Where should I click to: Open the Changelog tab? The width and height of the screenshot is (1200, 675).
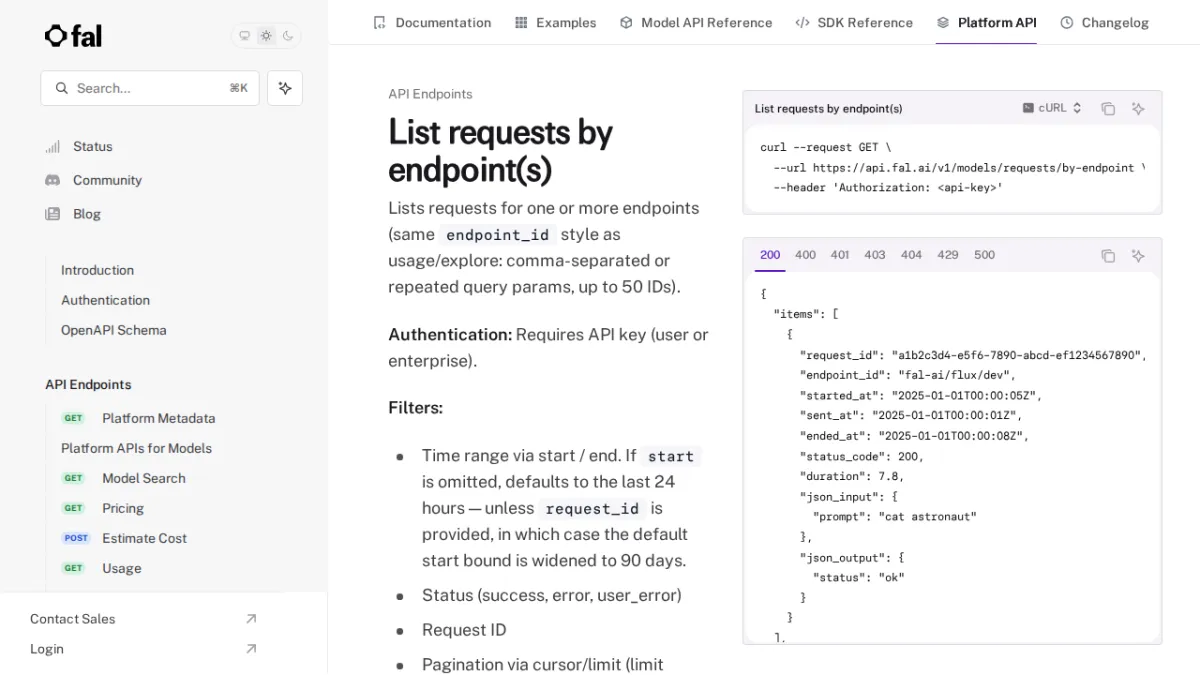pyautogui.click(x=1104, y=22)
